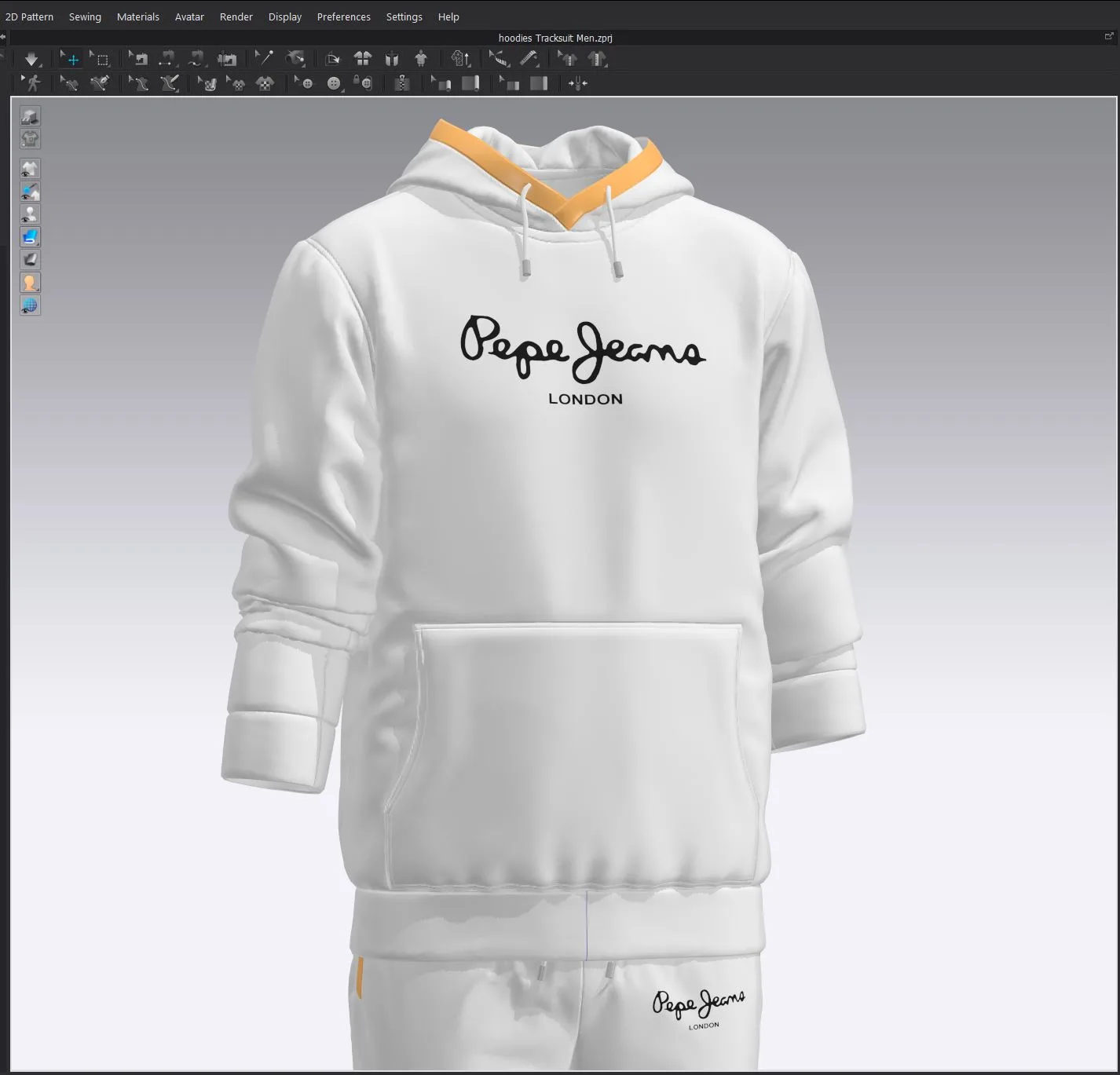Open the Sewing menu
The height and width of the screenshot is (1075, 1120).
point(85,16)
